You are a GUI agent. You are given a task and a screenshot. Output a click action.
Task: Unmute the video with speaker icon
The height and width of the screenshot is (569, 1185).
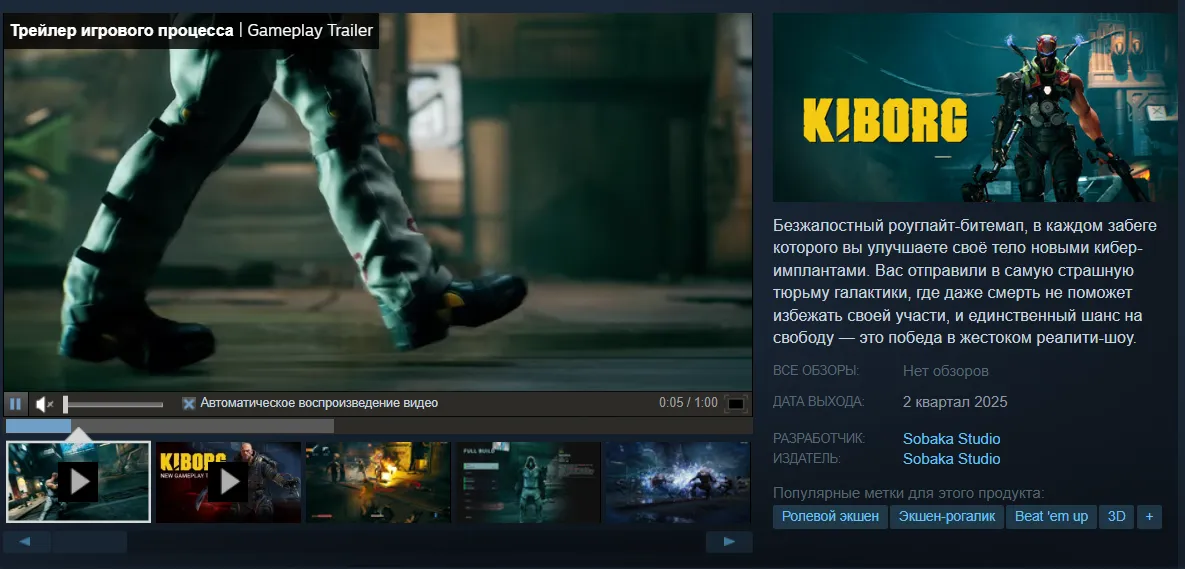click(x=44, y=404)
